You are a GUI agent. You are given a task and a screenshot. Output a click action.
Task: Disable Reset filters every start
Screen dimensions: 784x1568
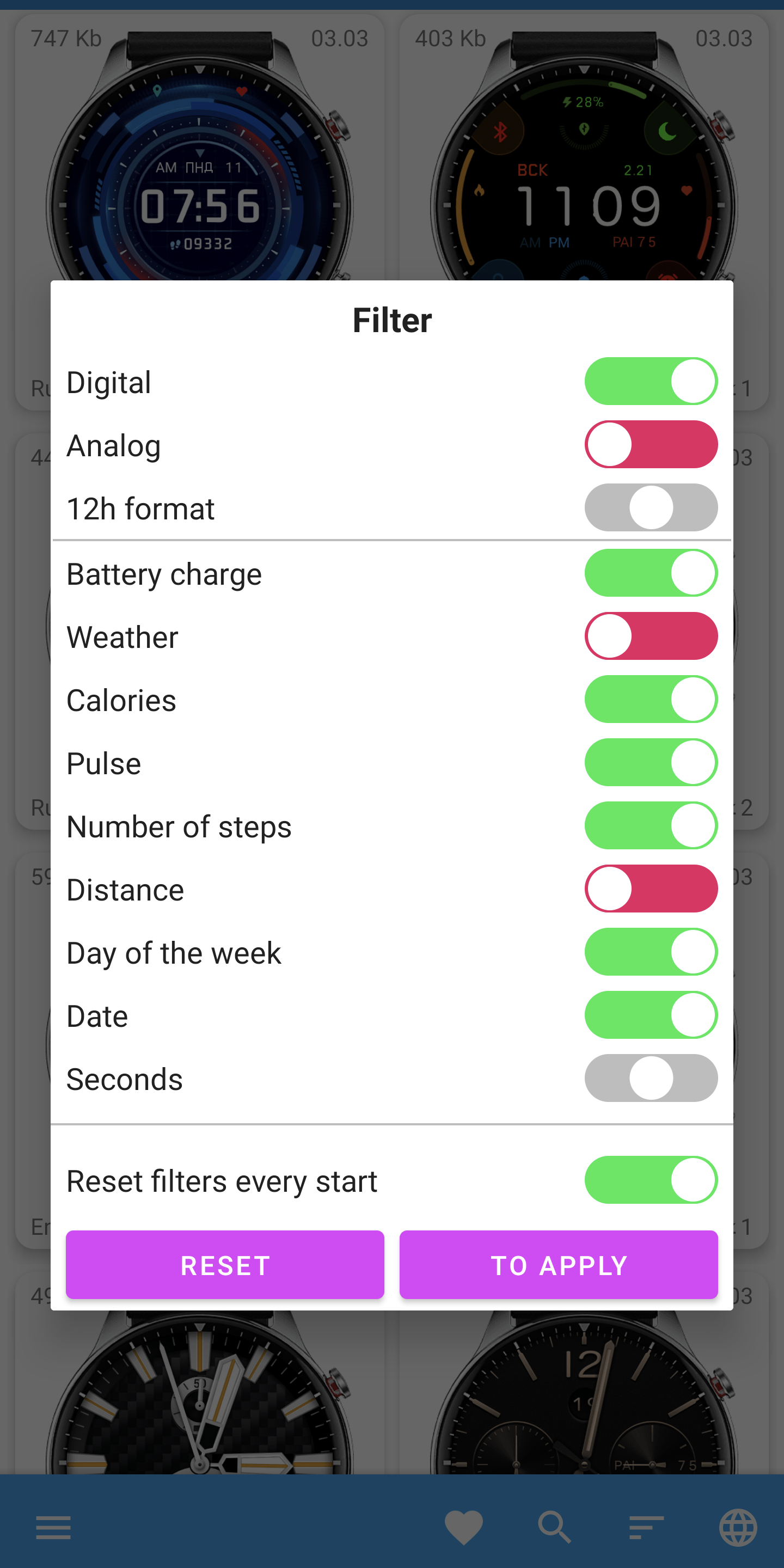point(651,1180)
